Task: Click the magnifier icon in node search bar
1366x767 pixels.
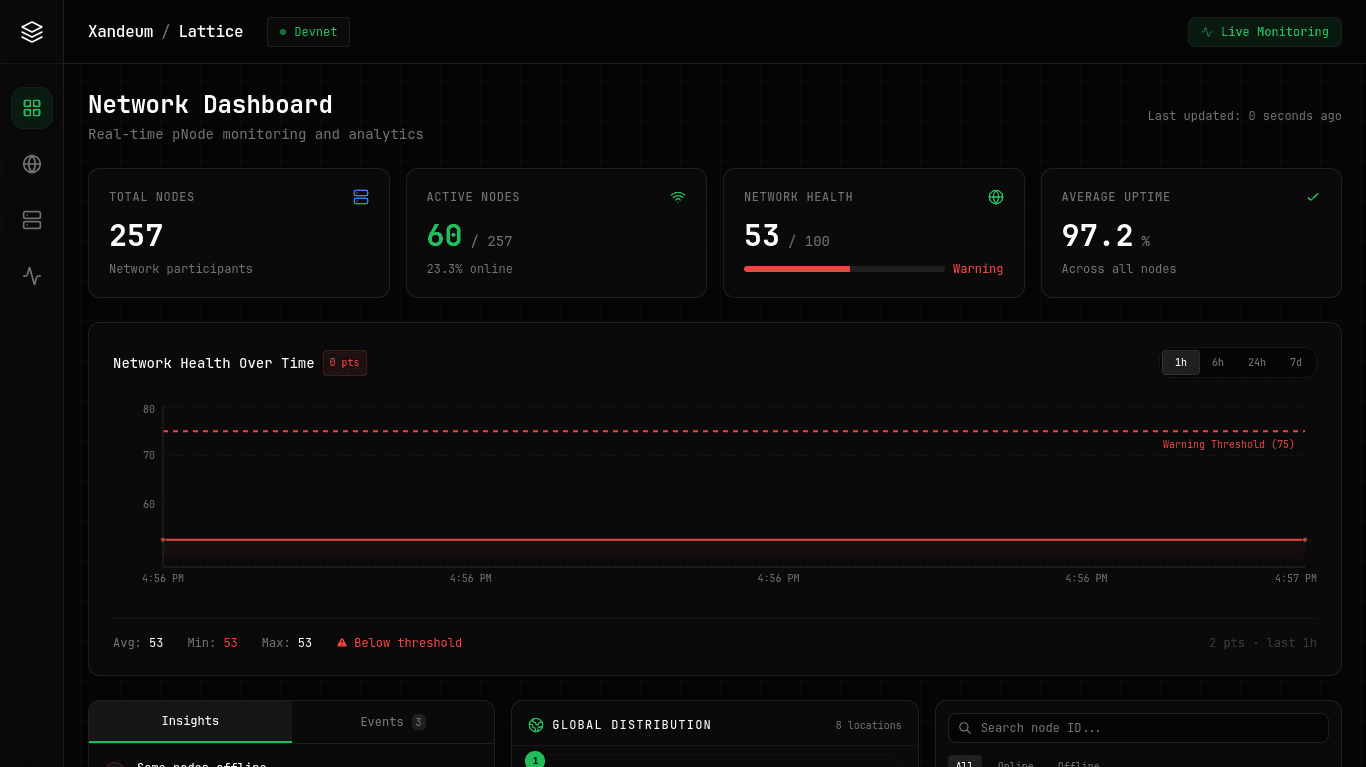Action: point(964,728)
